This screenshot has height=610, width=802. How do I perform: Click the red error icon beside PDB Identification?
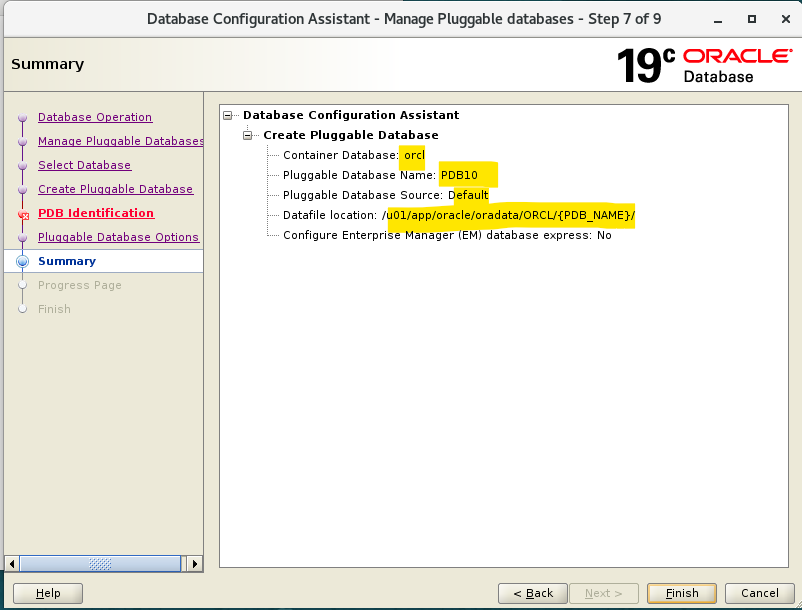pos(24,215)
